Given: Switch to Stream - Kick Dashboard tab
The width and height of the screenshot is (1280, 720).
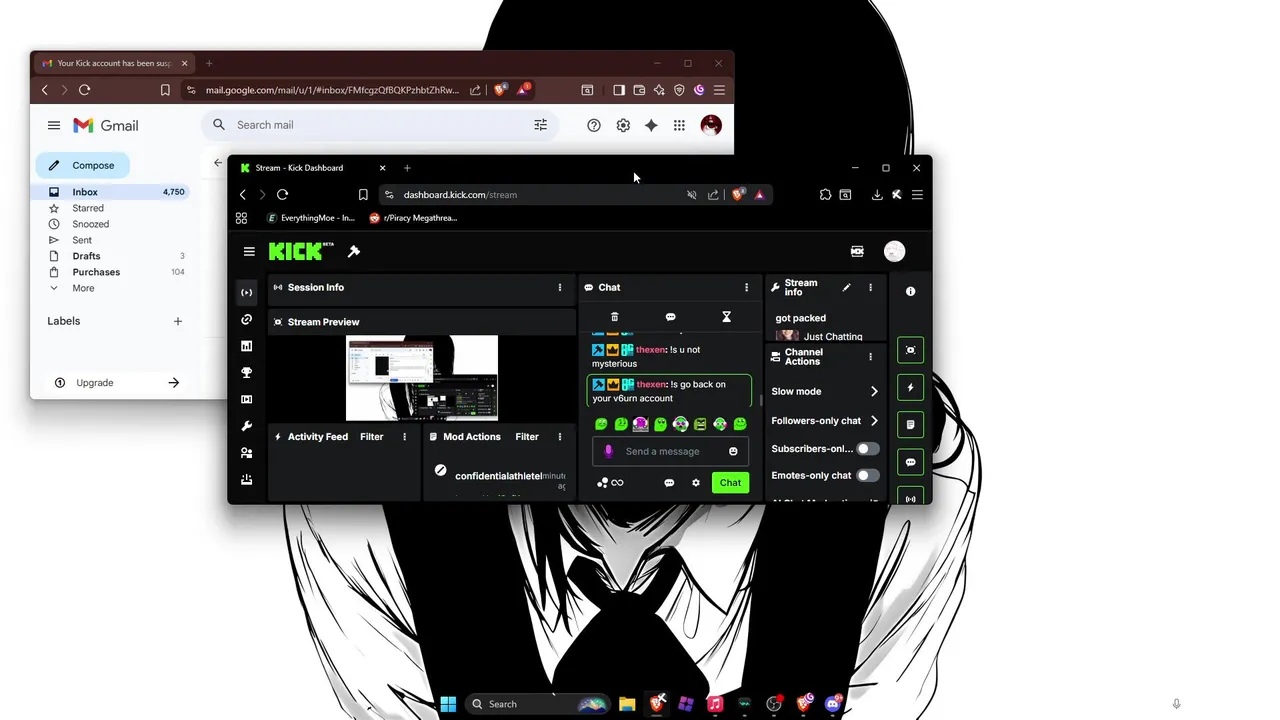Looking at the screenshot, I should [x=313, y=168].
